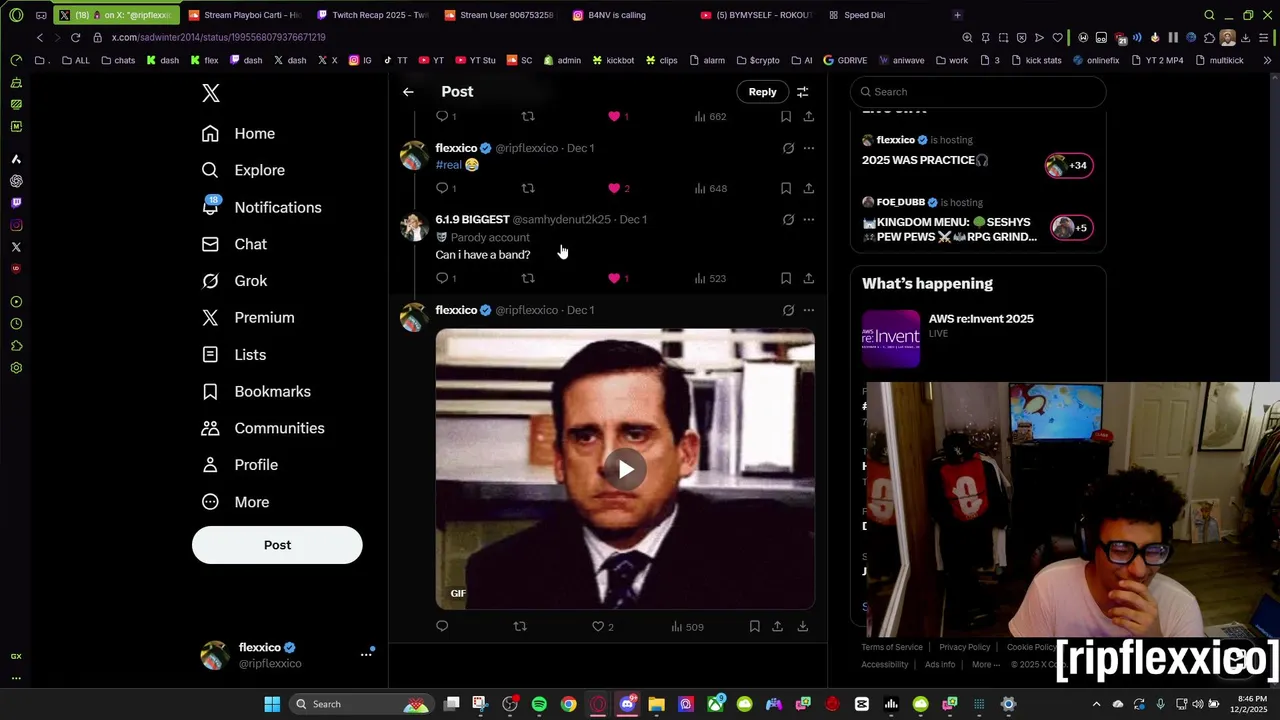Open the more menu on the #real post
1280x720 pixels.
click(x=809, y=148)
